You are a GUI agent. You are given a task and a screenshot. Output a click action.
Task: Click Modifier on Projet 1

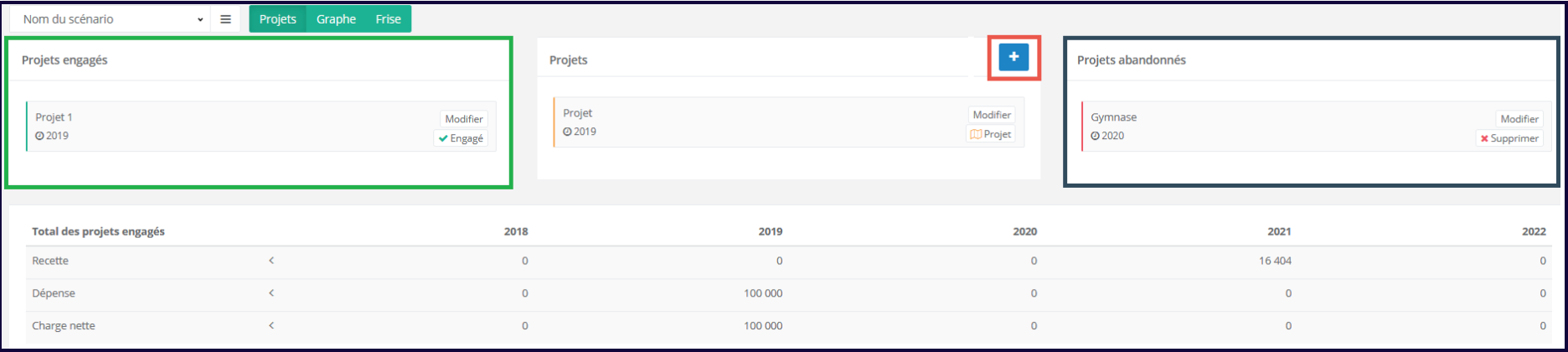(463, 119)
